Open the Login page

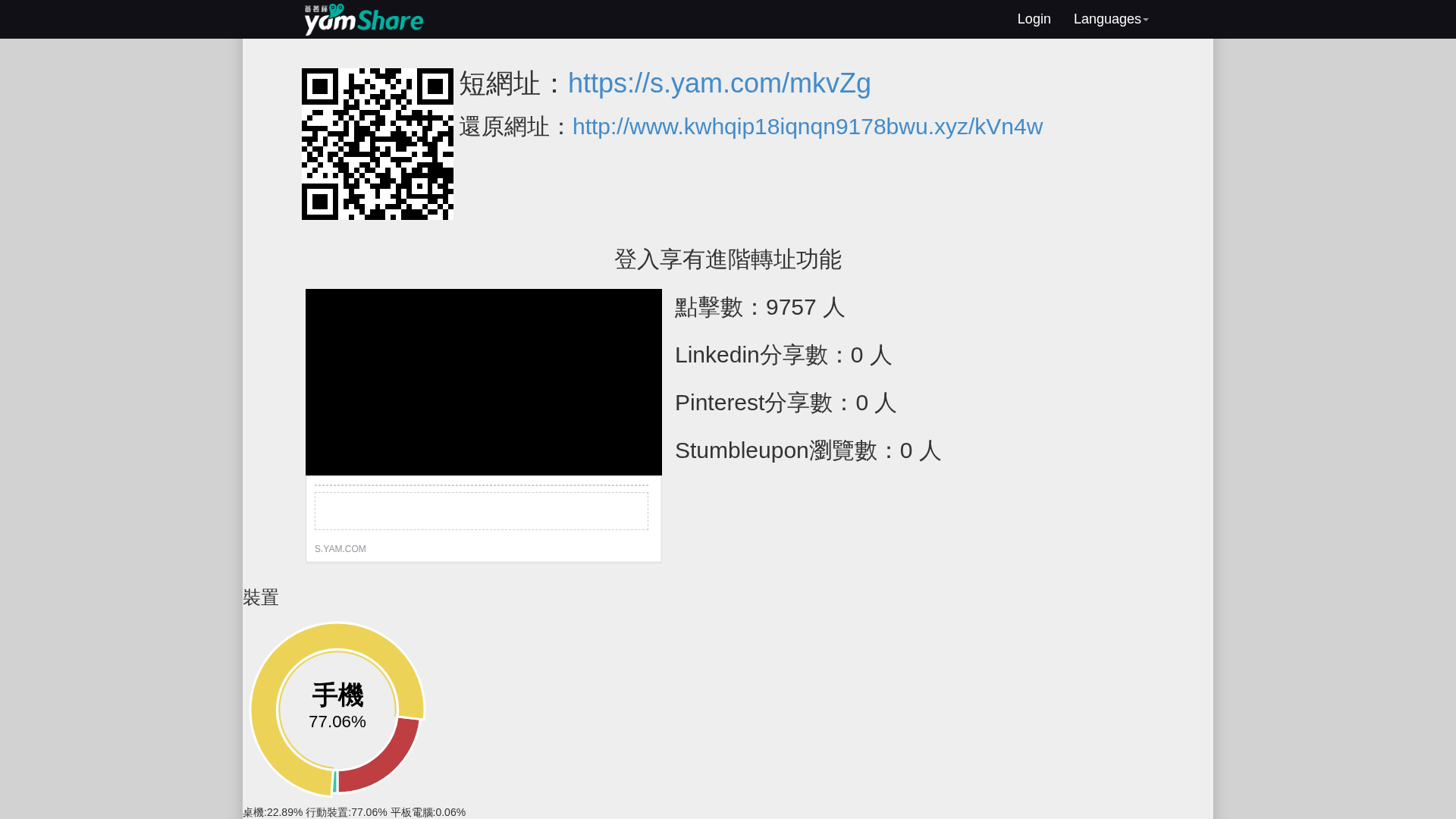tap(1034, 19)
